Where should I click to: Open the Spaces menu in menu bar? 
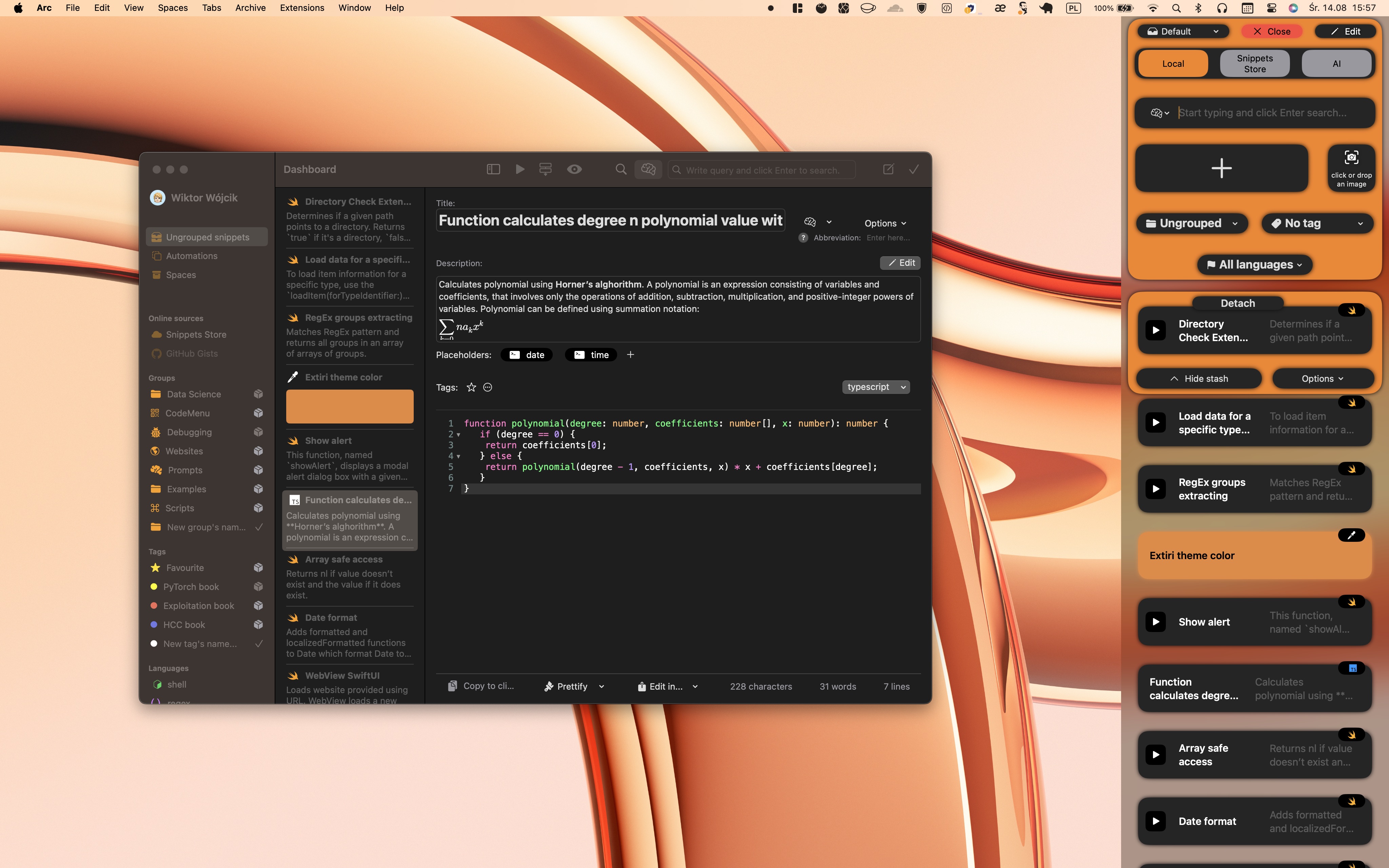pyautogui.click(x=173, y=8)
